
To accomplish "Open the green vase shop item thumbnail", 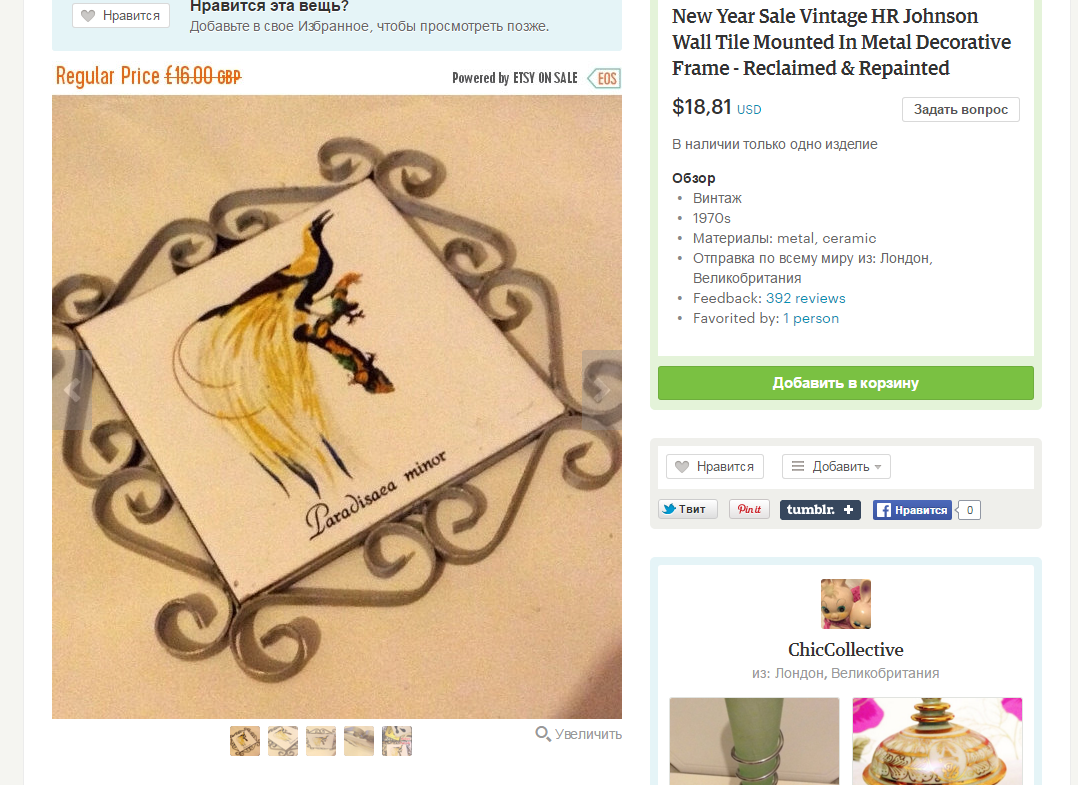I will pyautogui.click(x=754, y=741).
